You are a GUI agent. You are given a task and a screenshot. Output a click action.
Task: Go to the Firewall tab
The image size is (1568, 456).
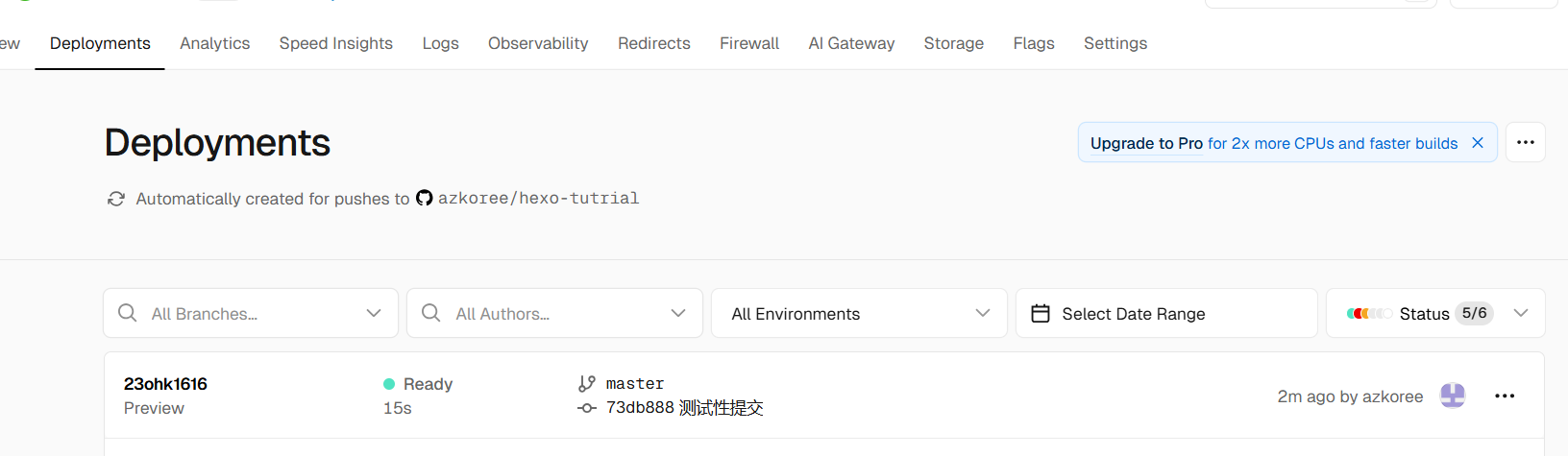click(749, 43)
